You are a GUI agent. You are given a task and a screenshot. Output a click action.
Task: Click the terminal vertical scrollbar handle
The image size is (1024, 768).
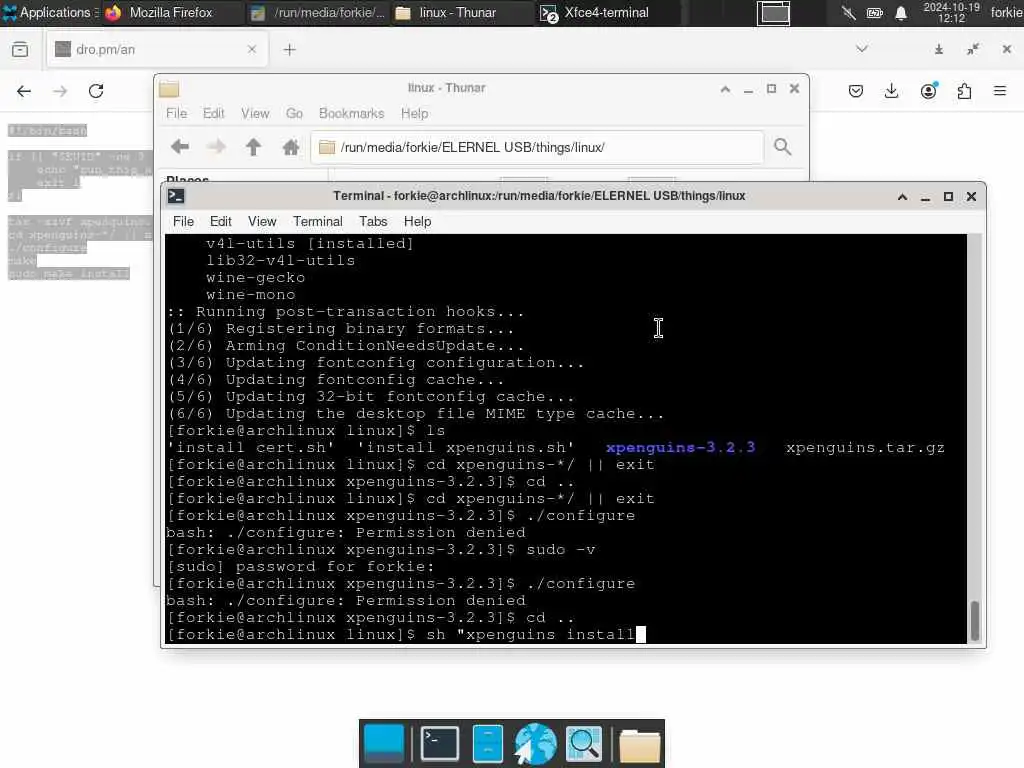(975, 620)
